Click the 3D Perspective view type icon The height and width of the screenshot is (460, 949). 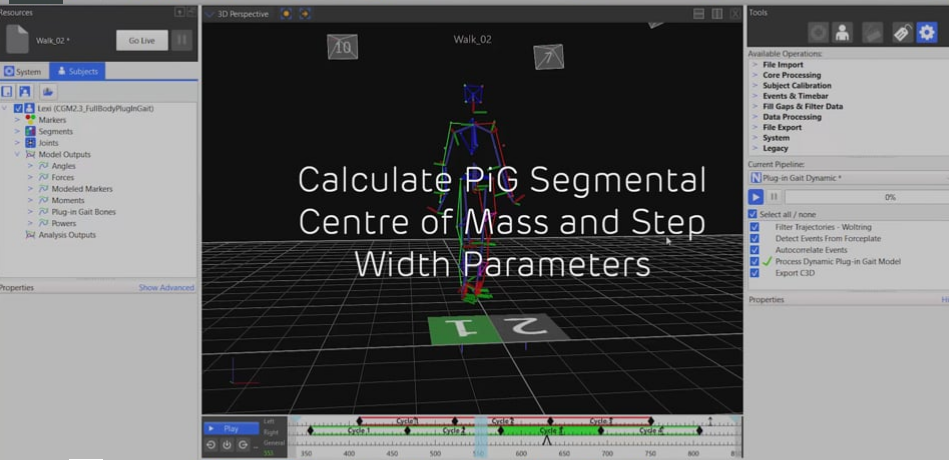pos(209,14)
